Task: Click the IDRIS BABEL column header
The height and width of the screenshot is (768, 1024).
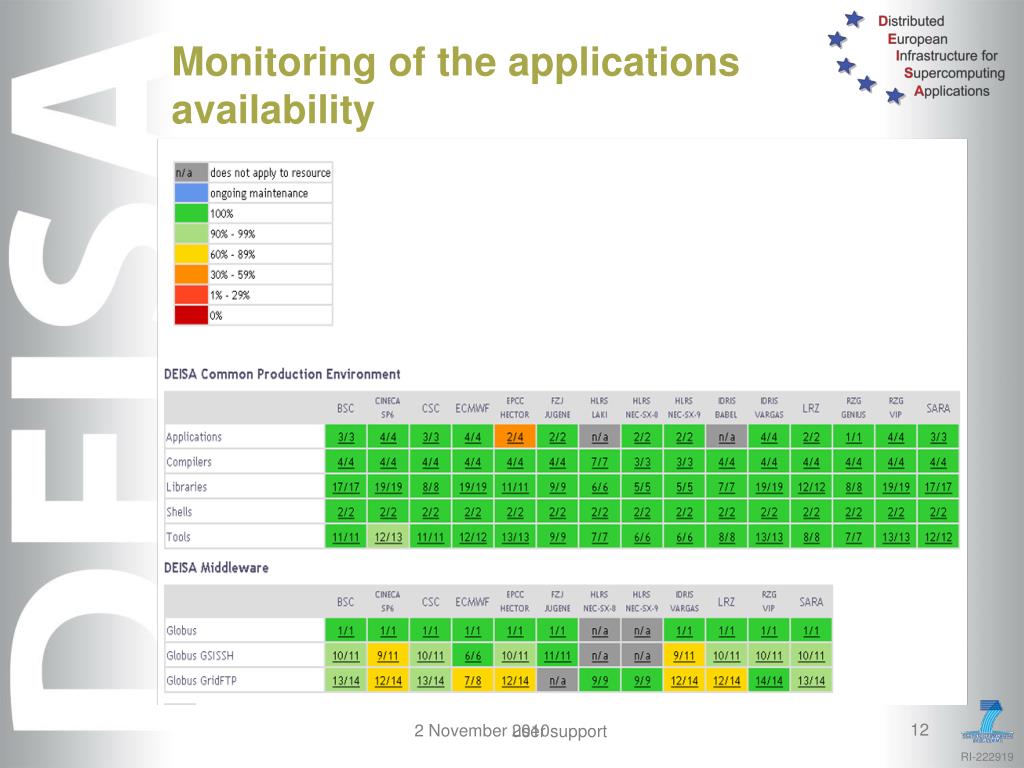Action: tap(726, 407)
